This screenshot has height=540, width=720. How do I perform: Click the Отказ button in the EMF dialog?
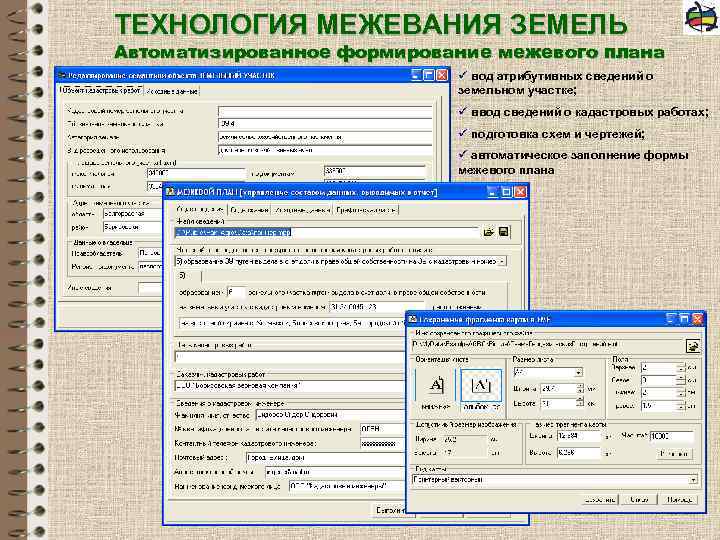point(639,500)
